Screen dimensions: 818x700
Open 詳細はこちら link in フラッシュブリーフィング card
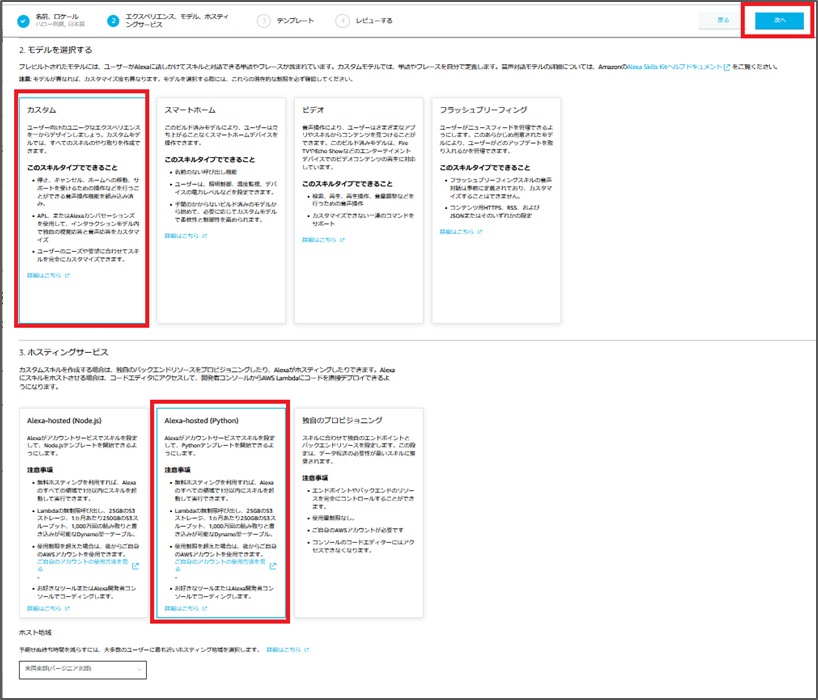pyautogui.click(x=456, y=232)
